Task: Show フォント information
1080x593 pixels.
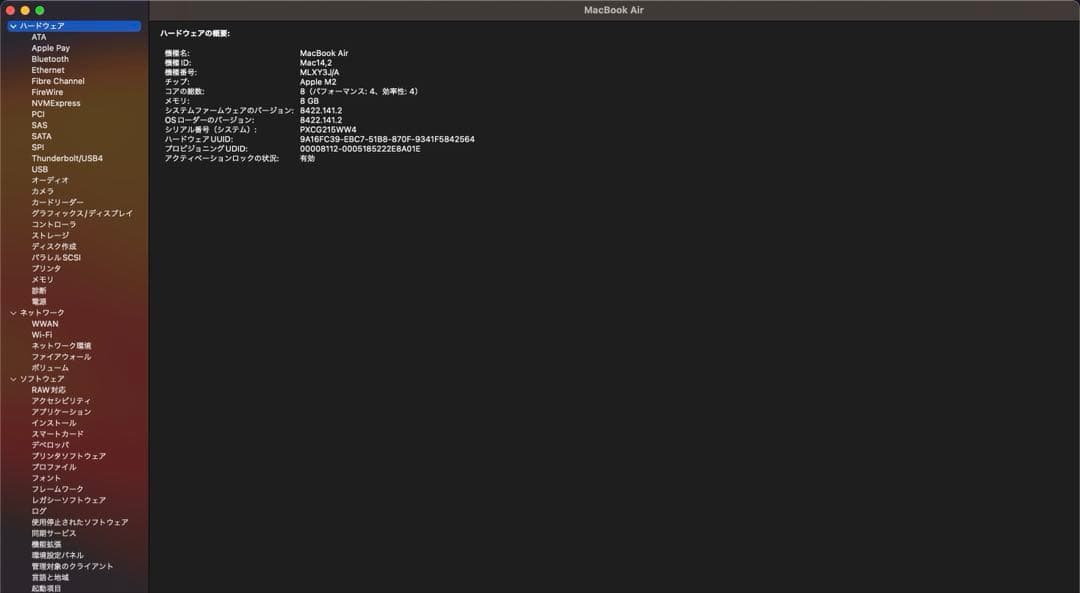Action: point(46,478)
